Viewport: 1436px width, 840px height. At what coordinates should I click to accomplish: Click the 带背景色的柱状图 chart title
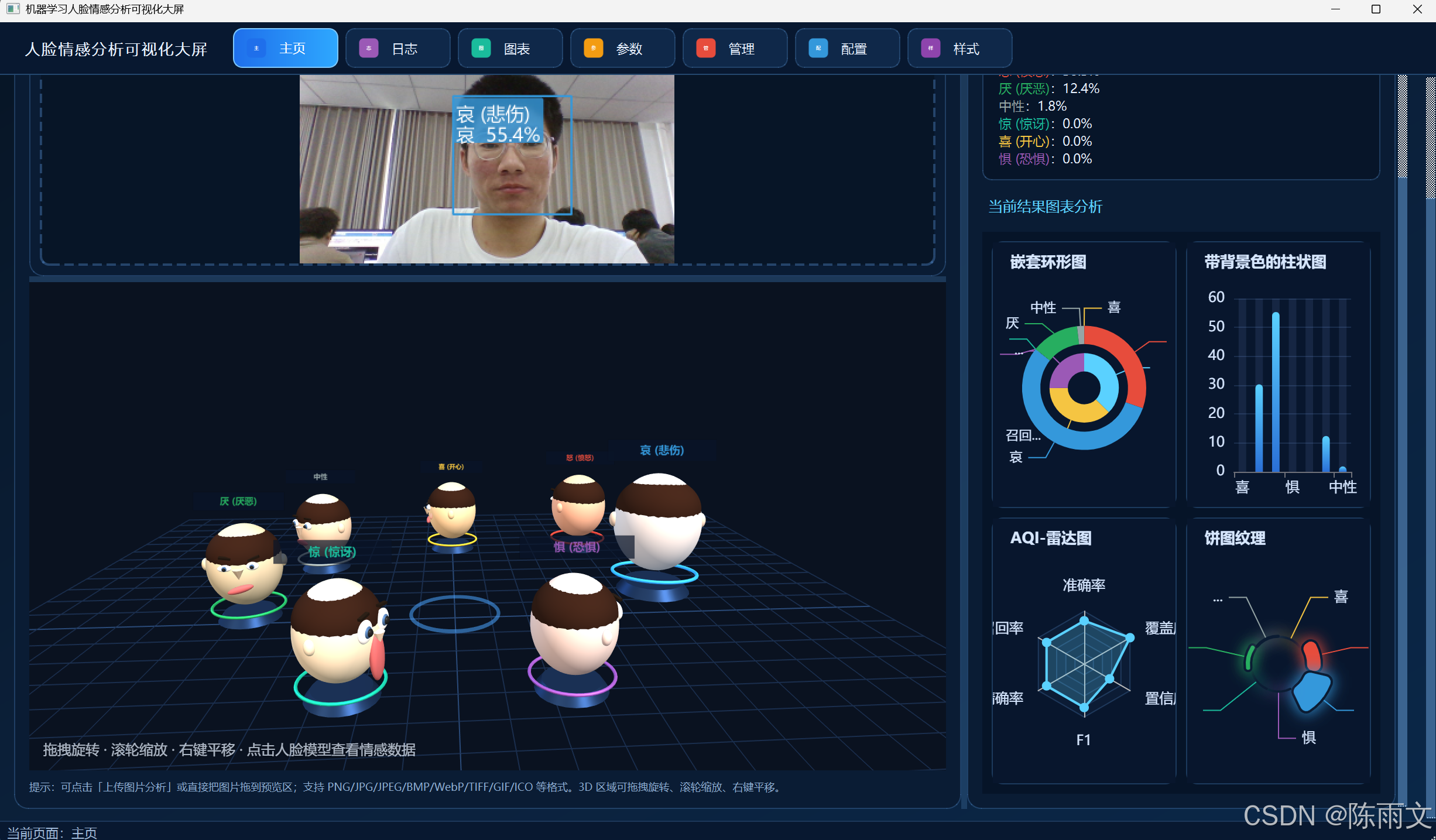click(x=1265, y=262)
